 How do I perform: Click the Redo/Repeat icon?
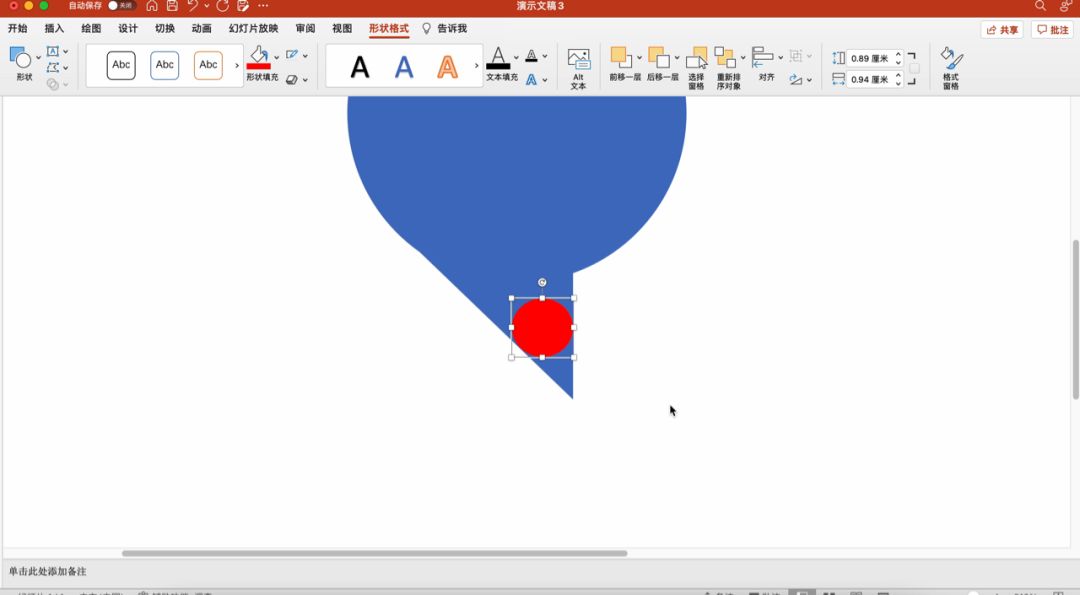click(x=222, y=6)
